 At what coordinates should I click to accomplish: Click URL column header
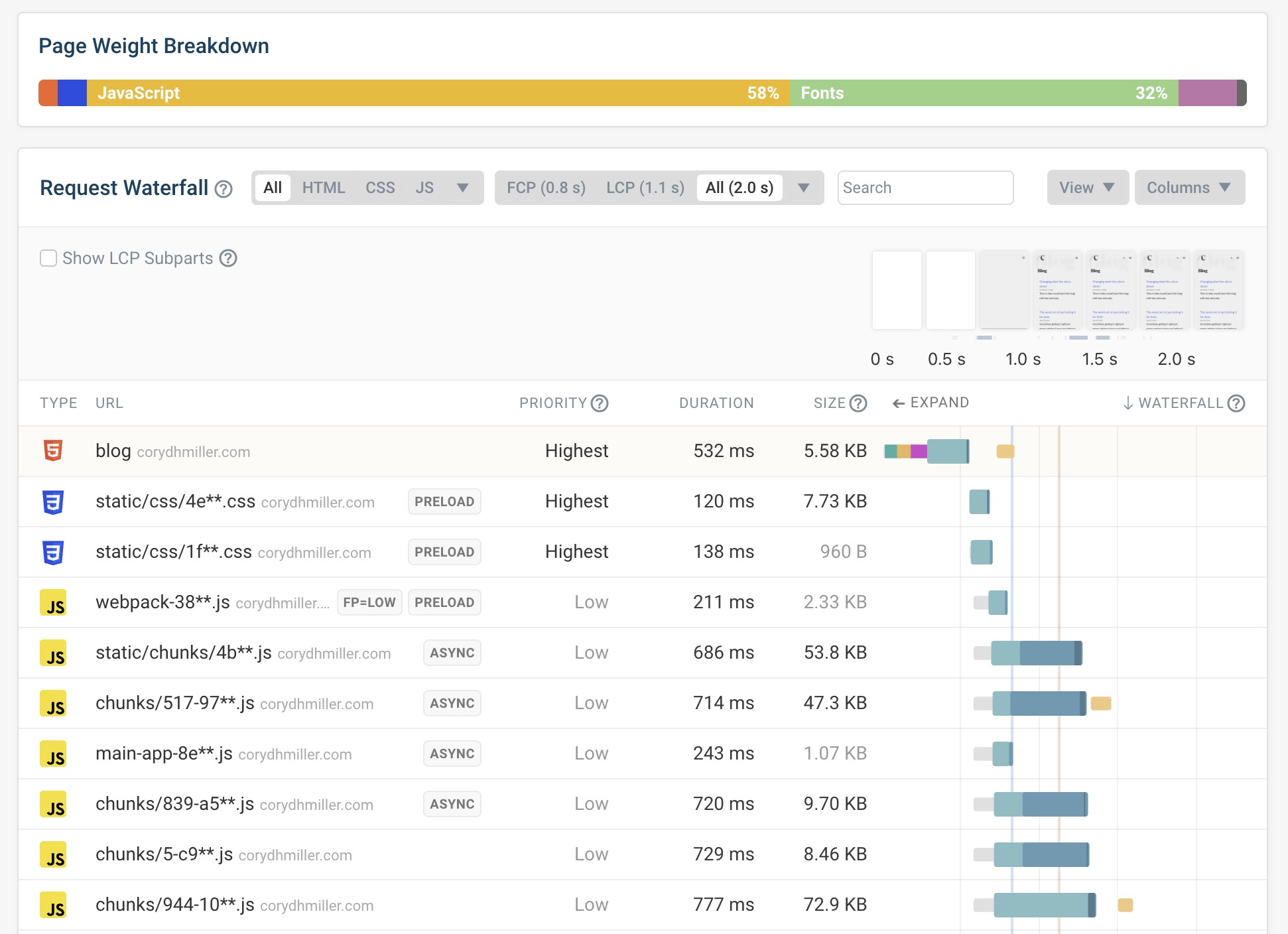tap(109, 403)
